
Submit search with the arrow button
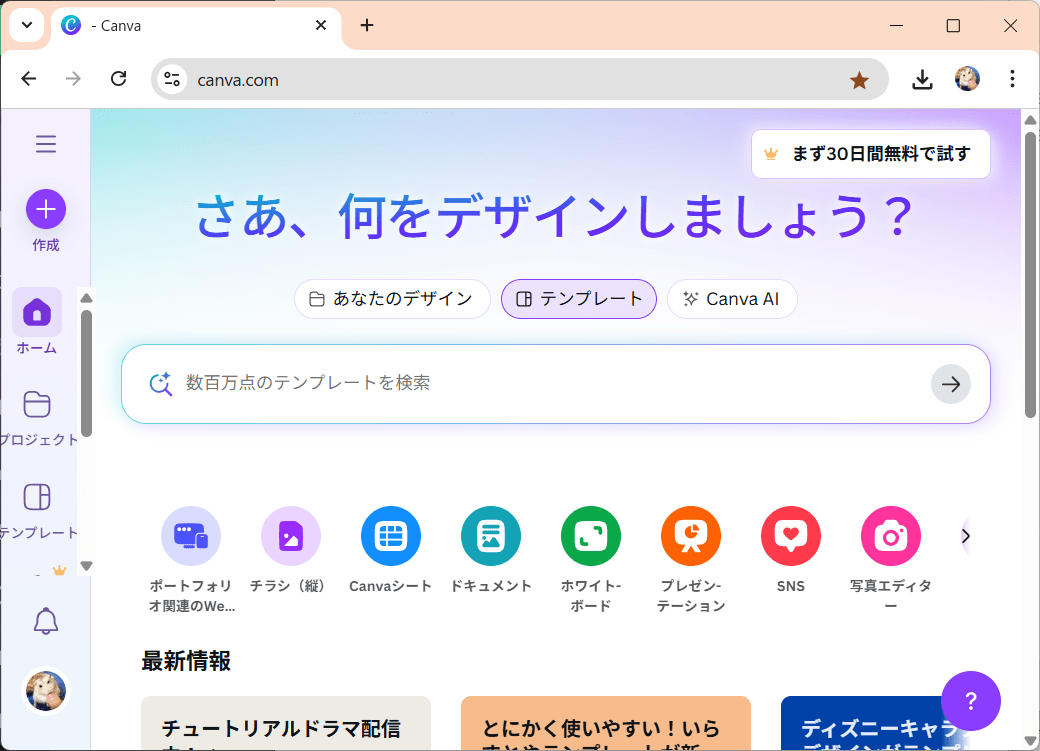point(950,383)
